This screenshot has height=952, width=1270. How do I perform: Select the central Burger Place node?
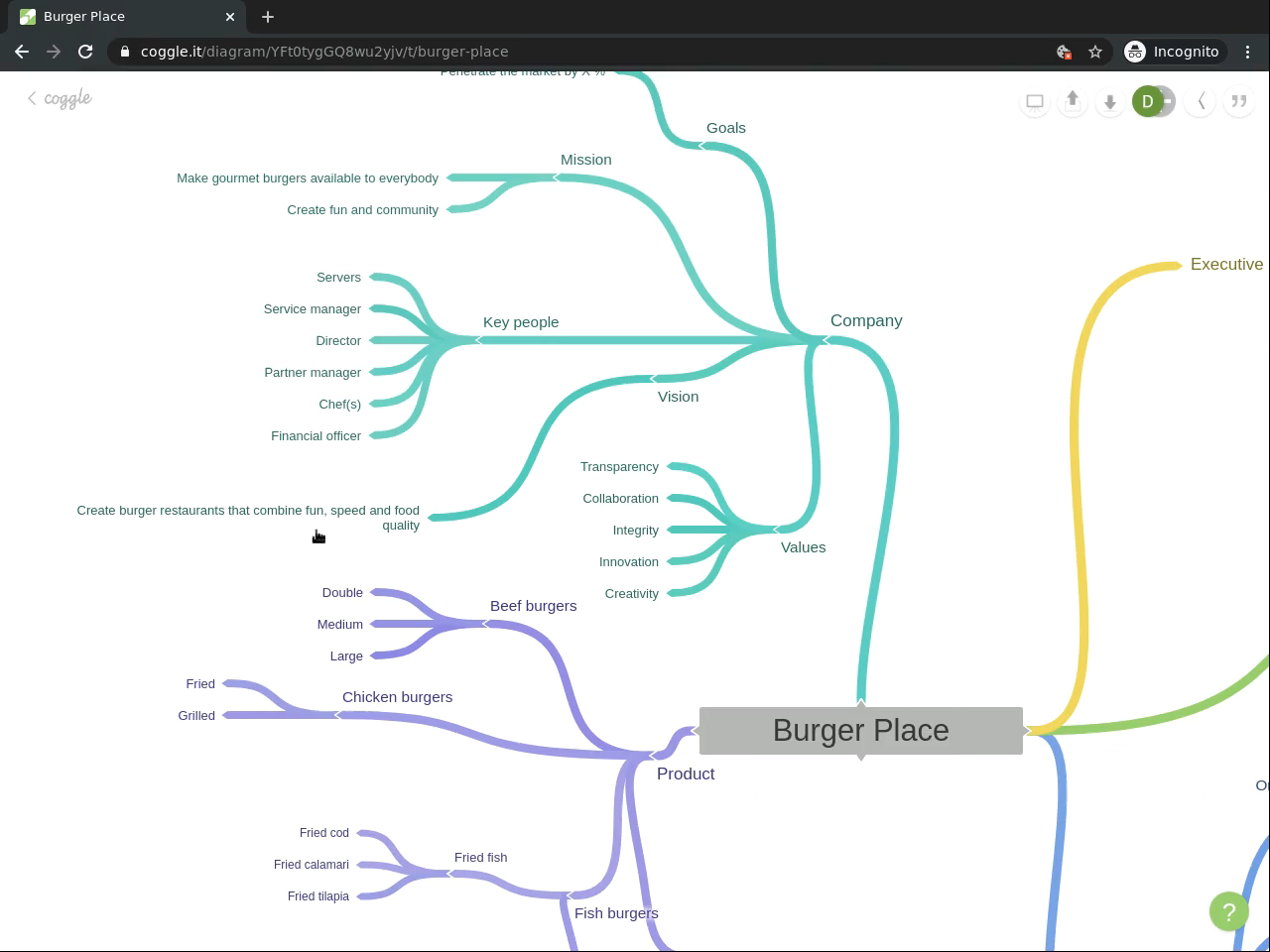coord(861,731)
